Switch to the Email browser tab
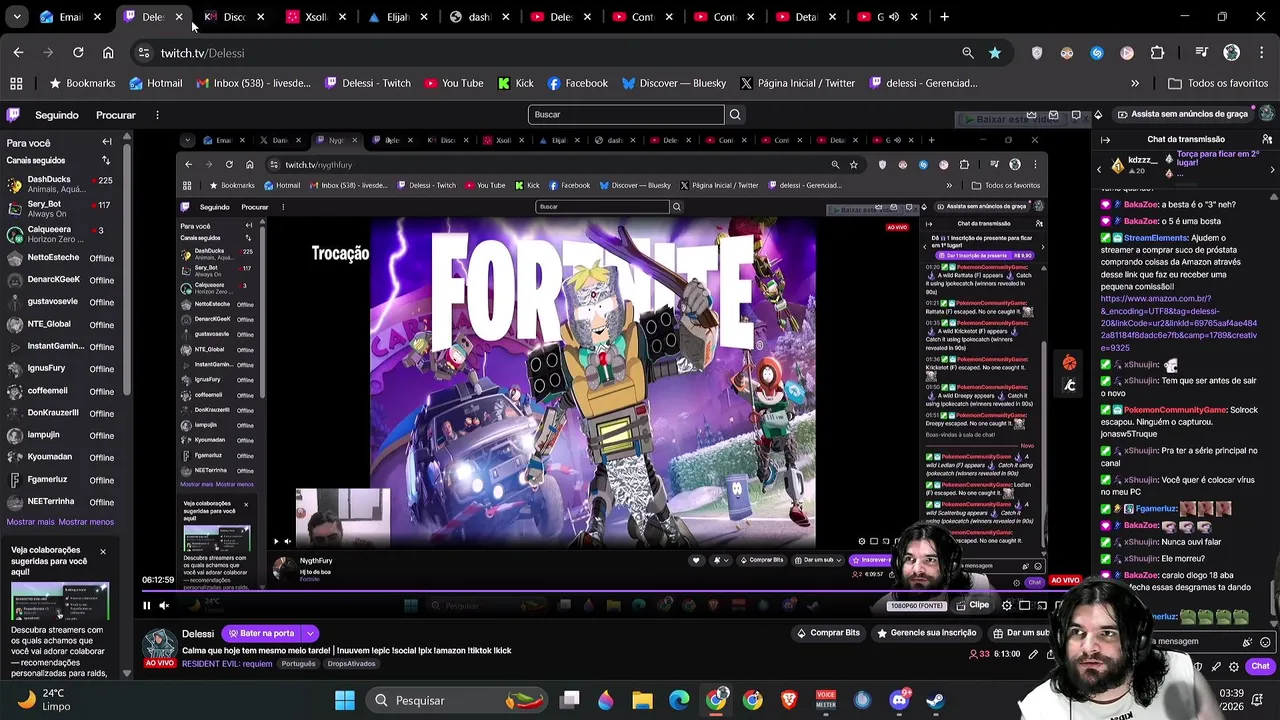The width and height of the screenshot is (1280, 720). (x=70, y=17)
